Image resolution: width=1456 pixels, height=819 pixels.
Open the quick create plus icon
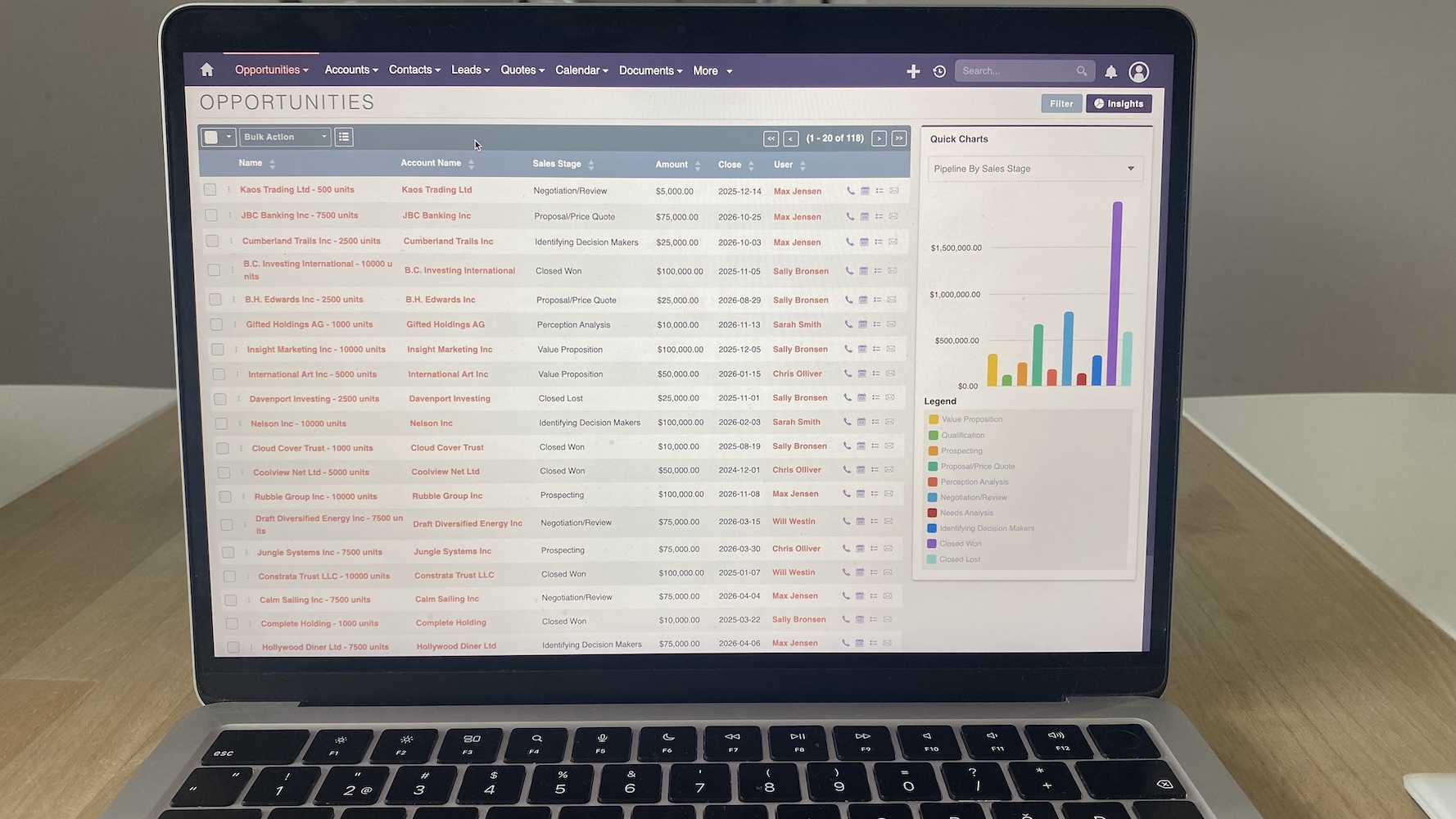point(912,71)
